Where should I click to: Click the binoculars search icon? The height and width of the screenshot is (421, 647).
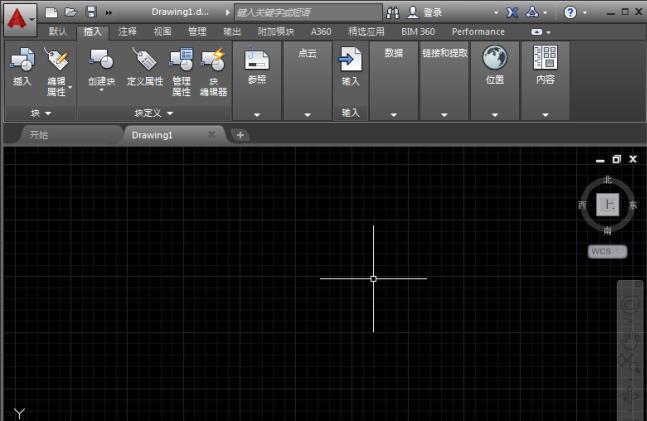click(393, 13)
